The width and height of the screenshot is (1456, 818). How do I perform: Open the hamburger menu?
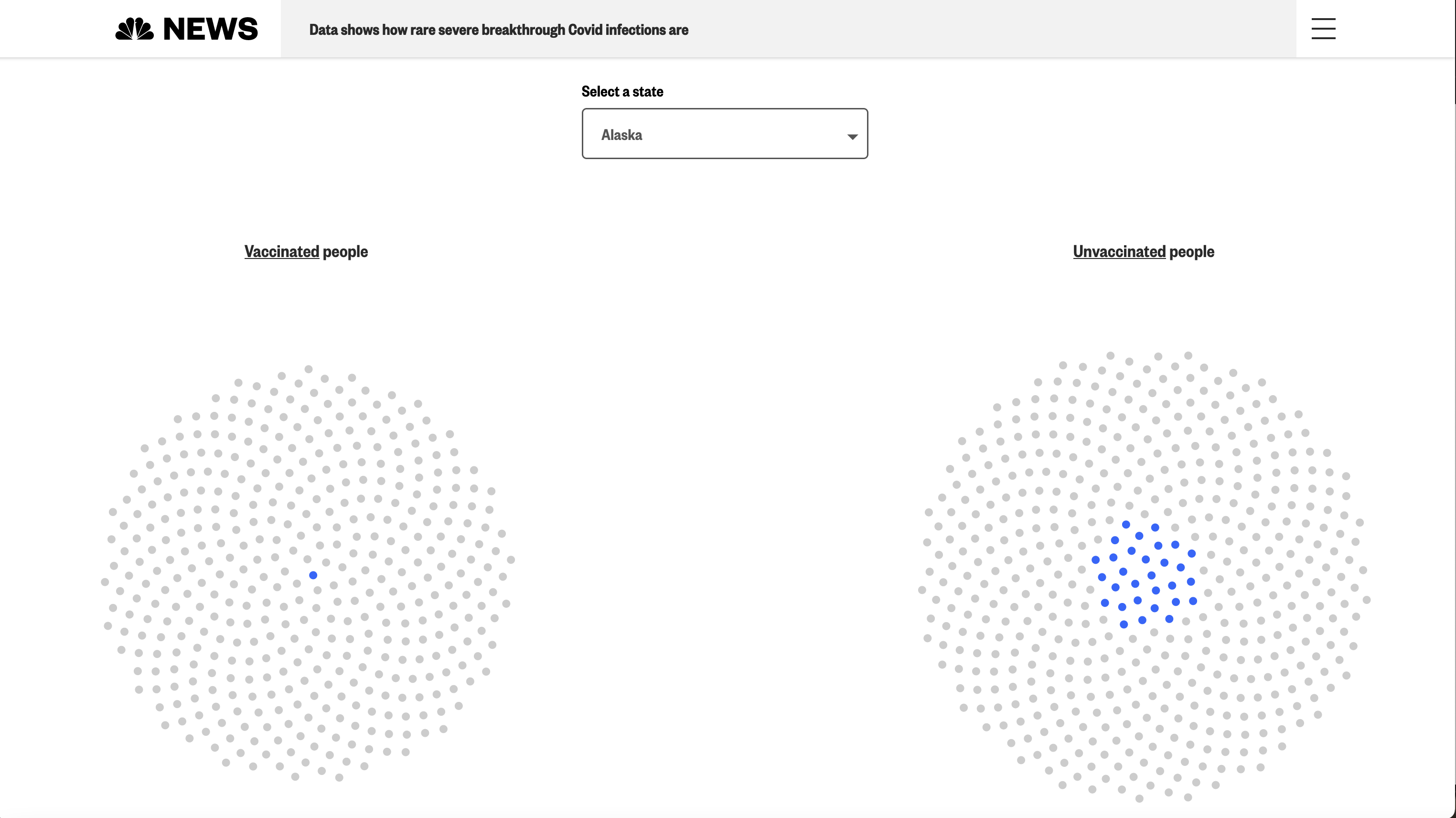[1323, 29]
